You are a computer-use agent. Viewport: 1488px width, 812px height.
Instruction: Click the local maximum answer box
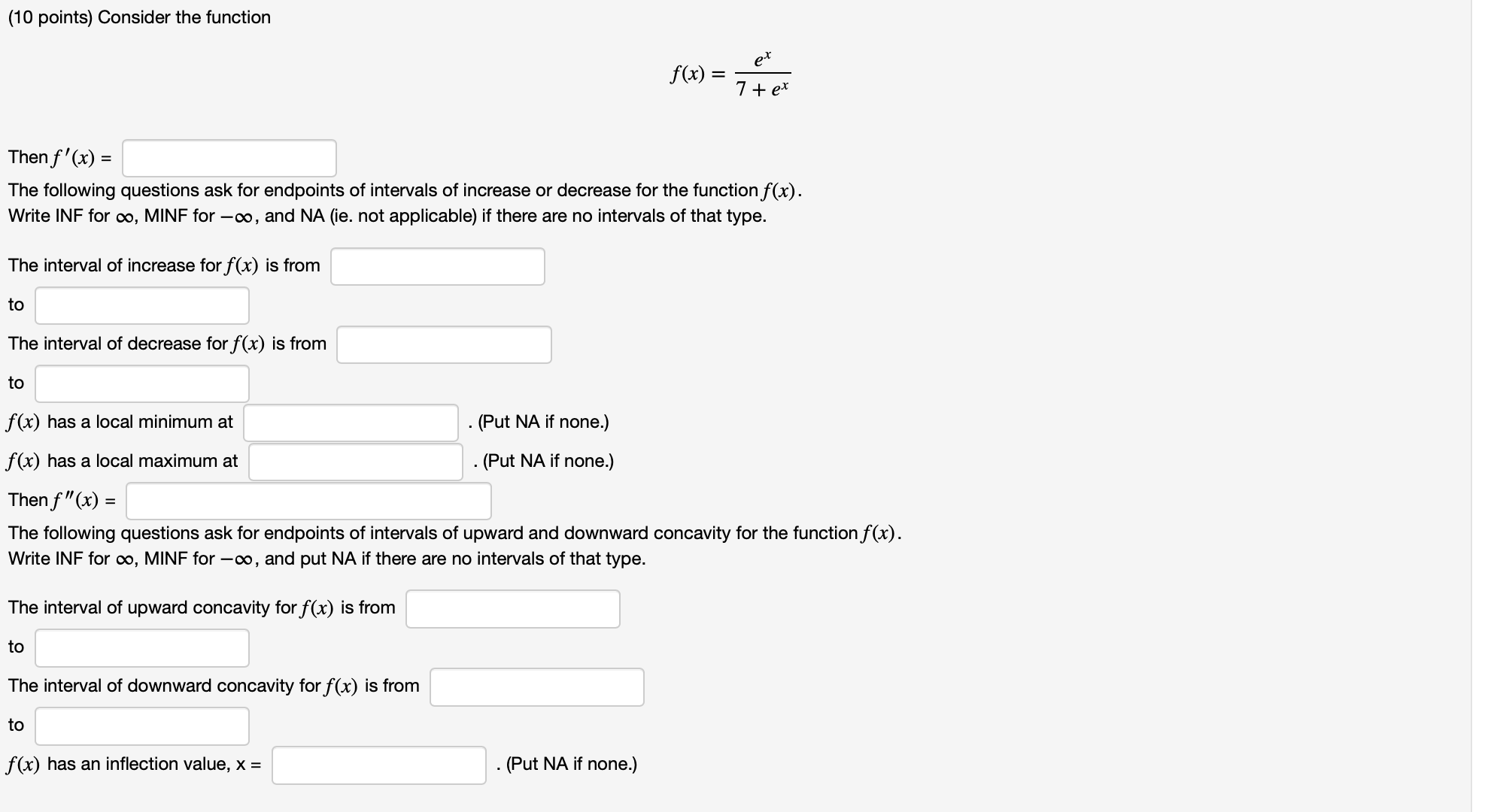(x=355, y=461)
